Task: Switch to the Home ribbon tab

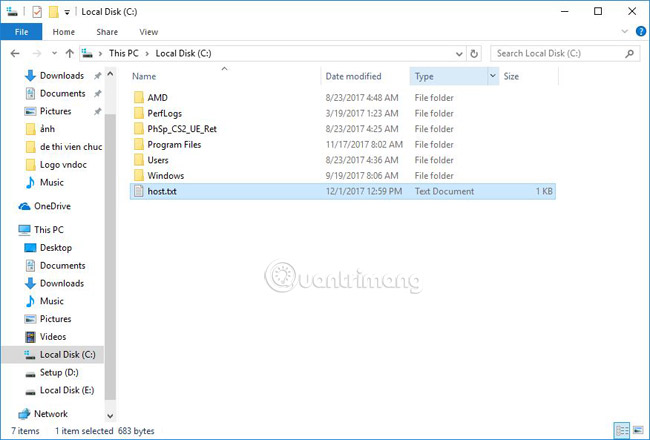Action: coord(63,32)
